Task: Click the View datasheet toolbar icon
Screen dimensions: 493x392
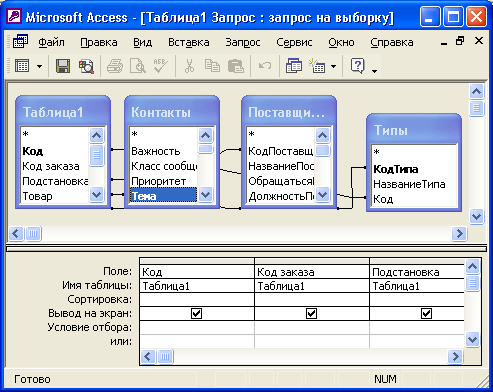Action: click(x=22, y=66)
